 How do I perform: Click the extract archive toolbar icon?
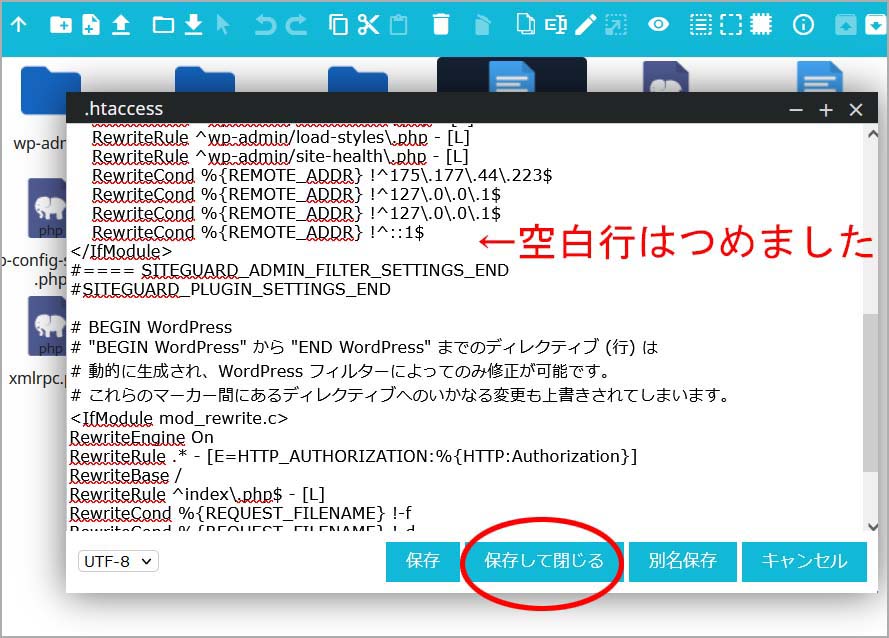point(876,24)
